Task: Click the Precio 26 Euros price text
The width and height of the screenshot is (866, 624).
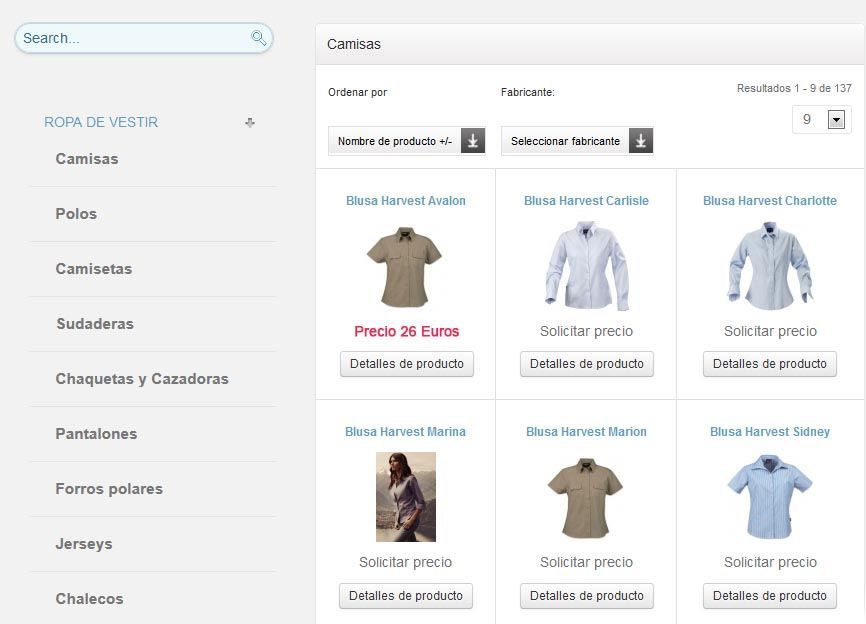Action: coord(406,331)
